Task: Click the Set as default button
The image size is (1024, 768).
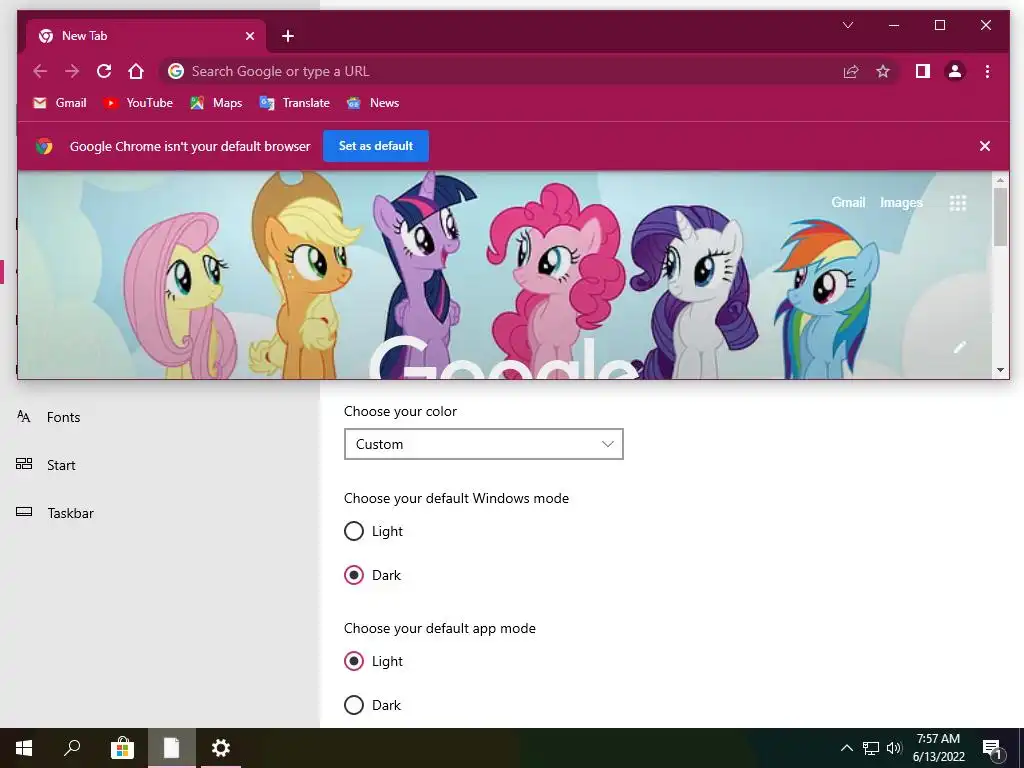Action: pyautogui.click(x=376, y=146)
